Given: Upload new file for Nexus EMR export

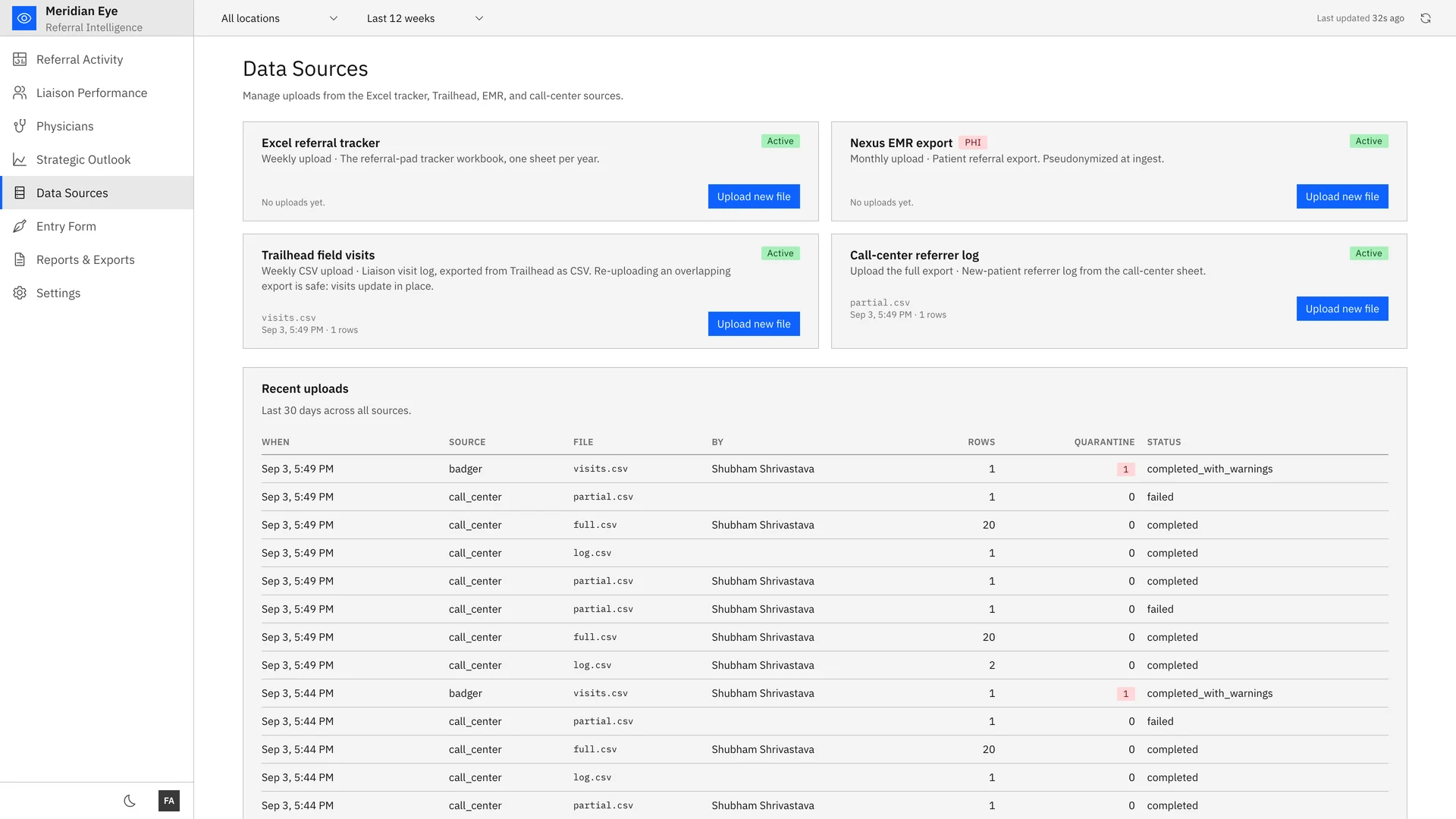Looking at the screenshot, I should click(x=1342, y=196).
